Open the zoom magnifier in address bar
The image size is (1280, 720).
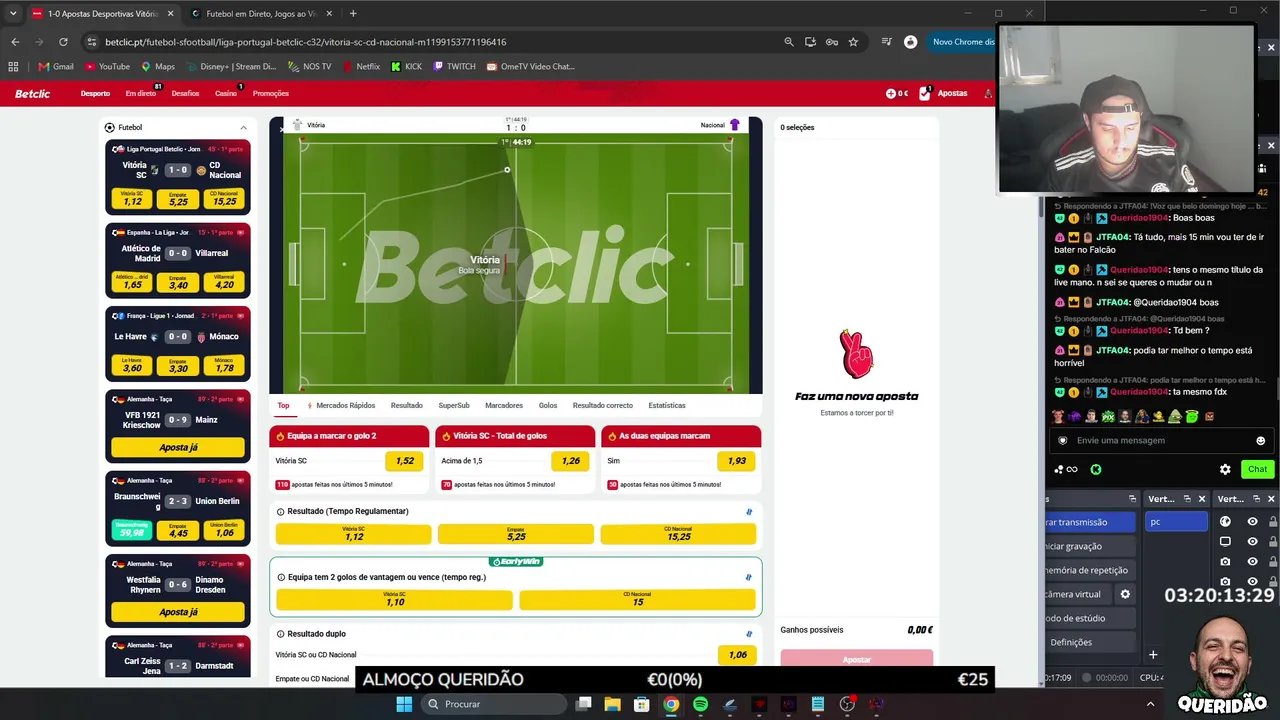[789, 42]
